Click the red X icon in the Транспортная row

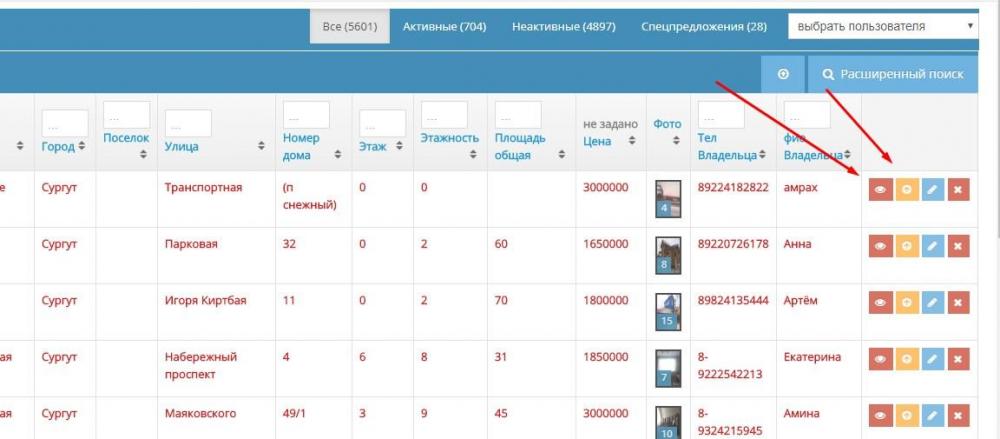[958, 190]
